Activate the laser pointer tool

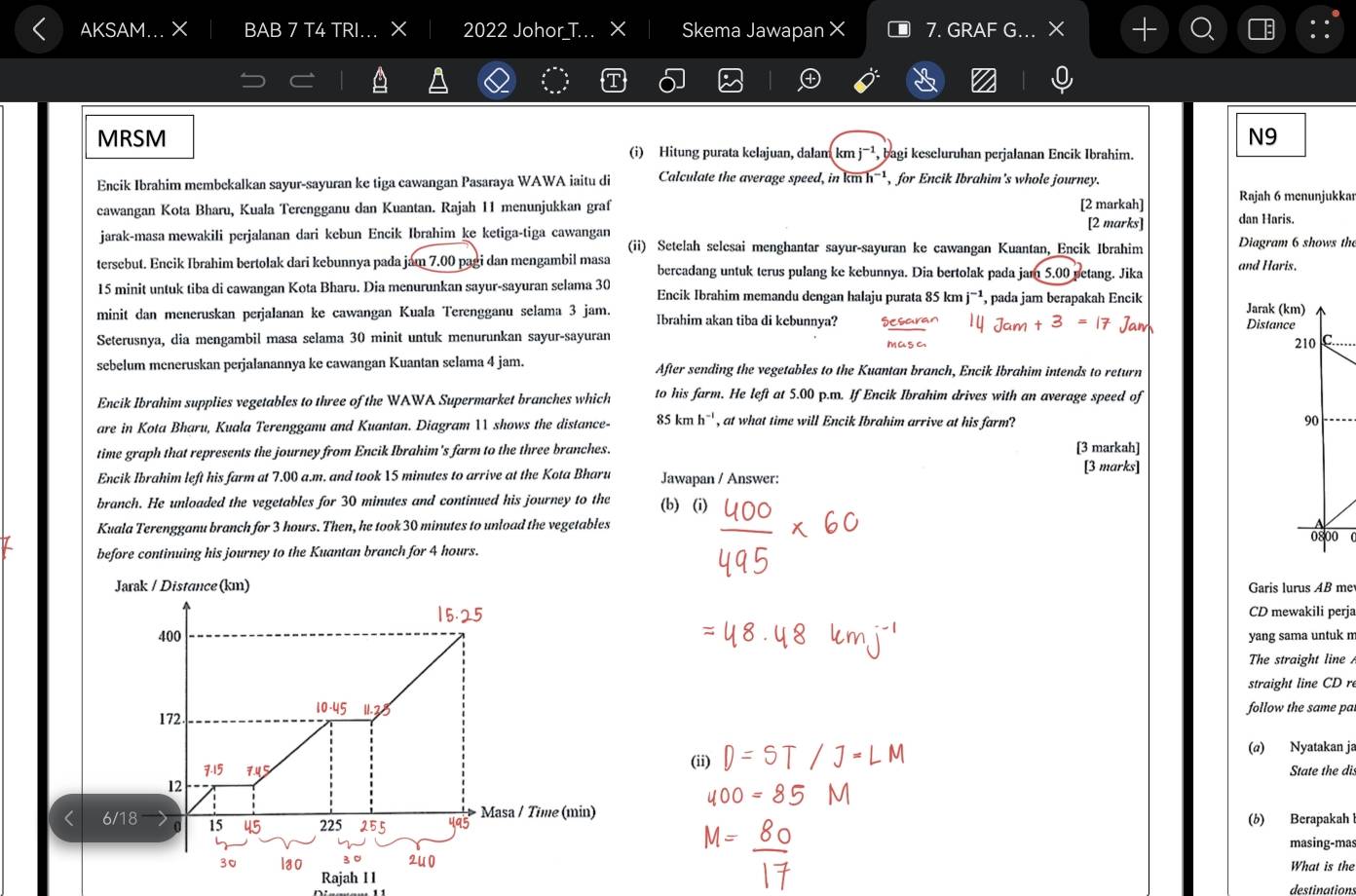click(x=866, y=81)
